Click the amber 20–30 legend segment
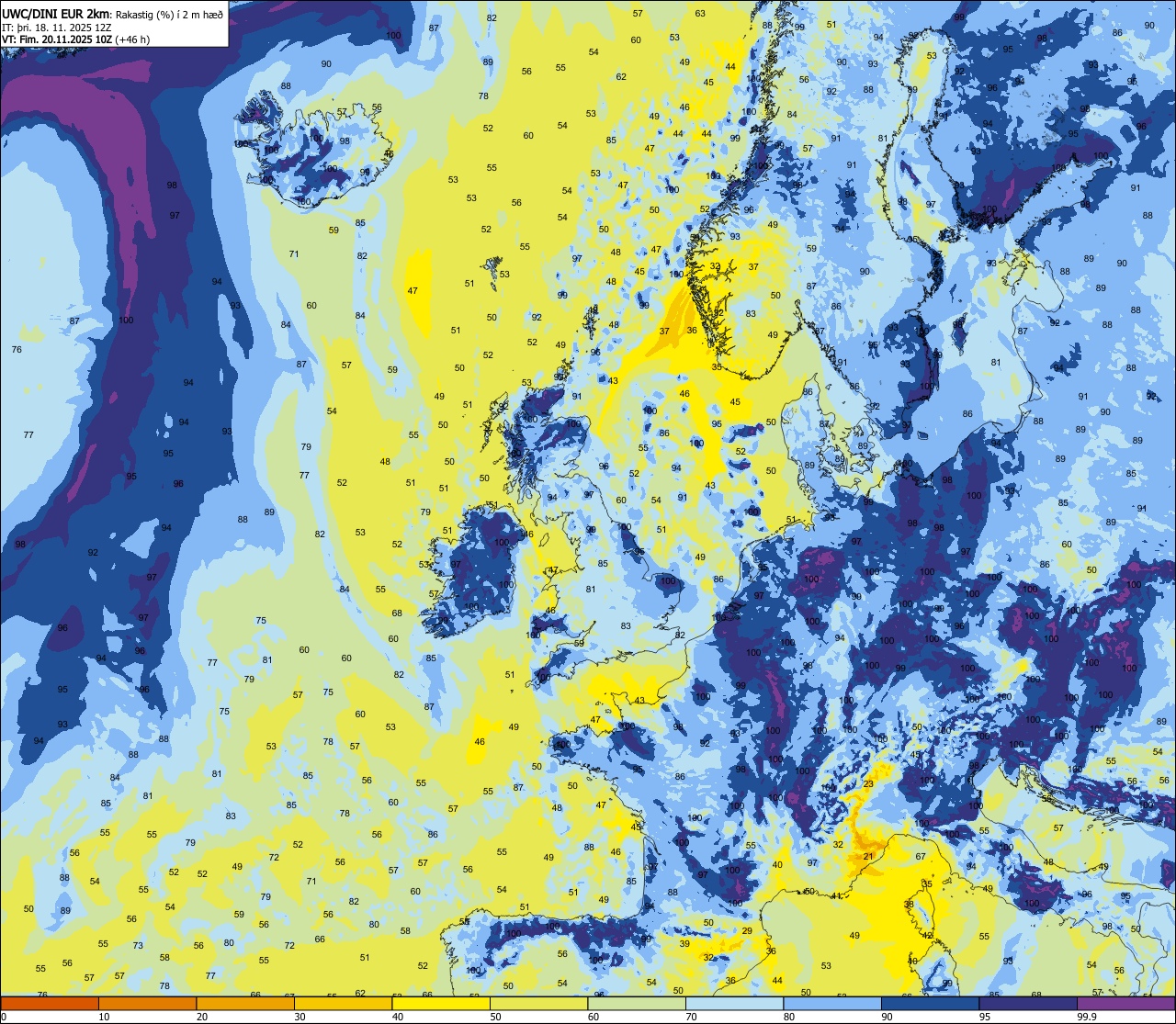The width and height of the screenshot is (1176, 1024). 245,1003
